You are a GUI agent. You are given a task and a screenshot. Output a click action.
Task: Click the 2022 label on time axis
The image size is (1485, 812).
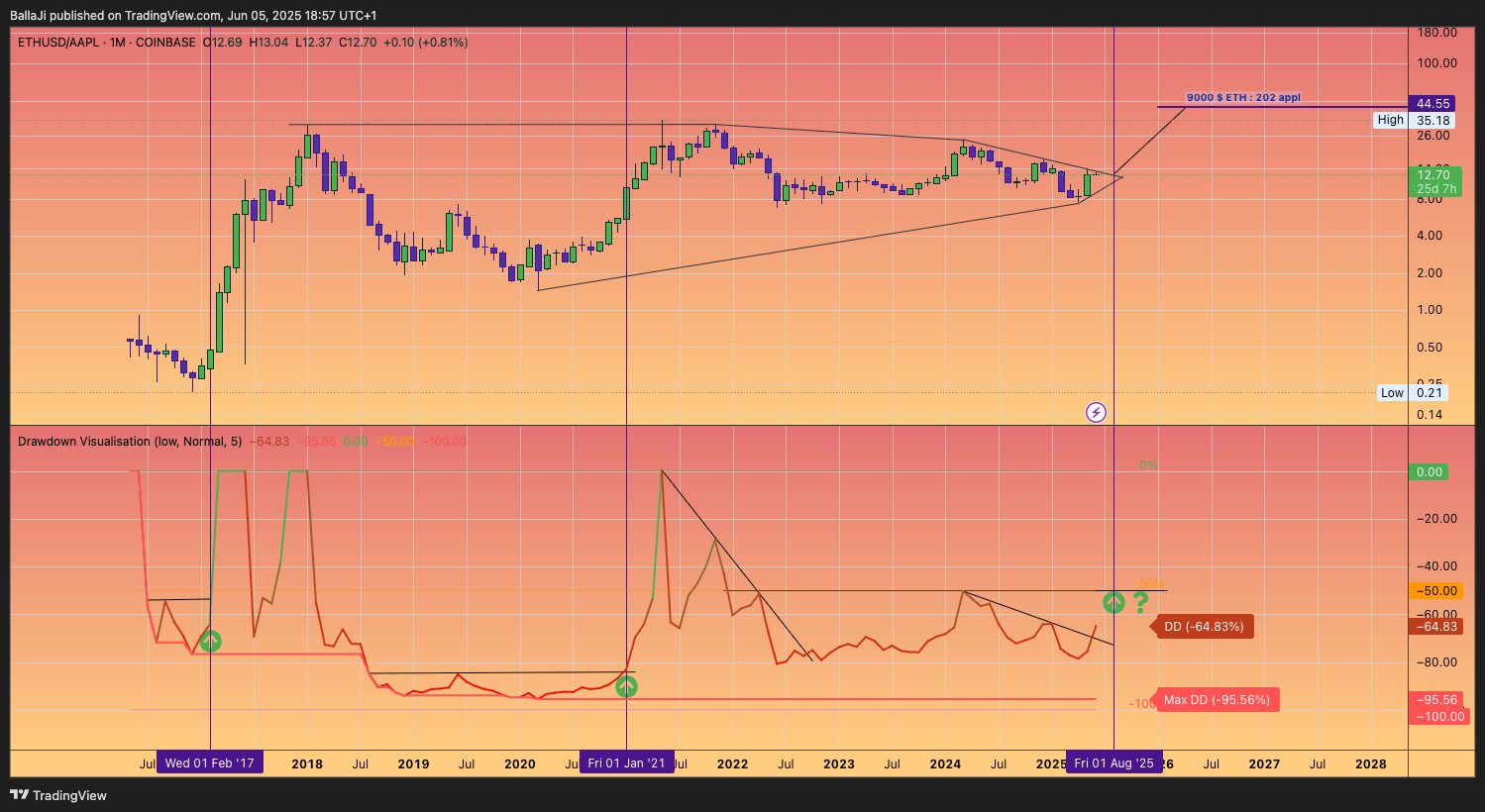point(732,764)
